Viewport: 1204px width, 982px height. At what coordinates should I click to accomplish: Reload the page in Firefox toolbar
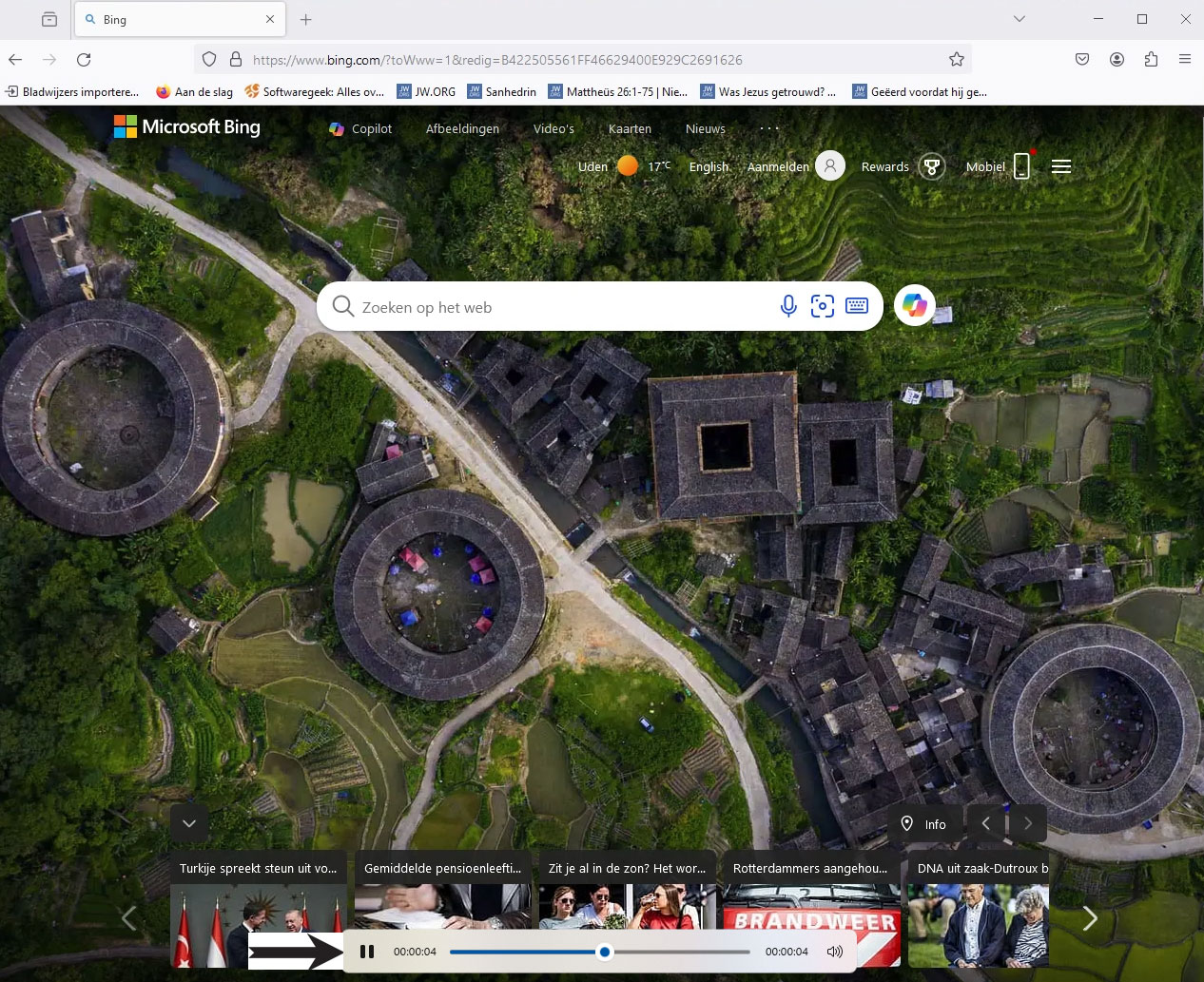[x=84, y=59]
